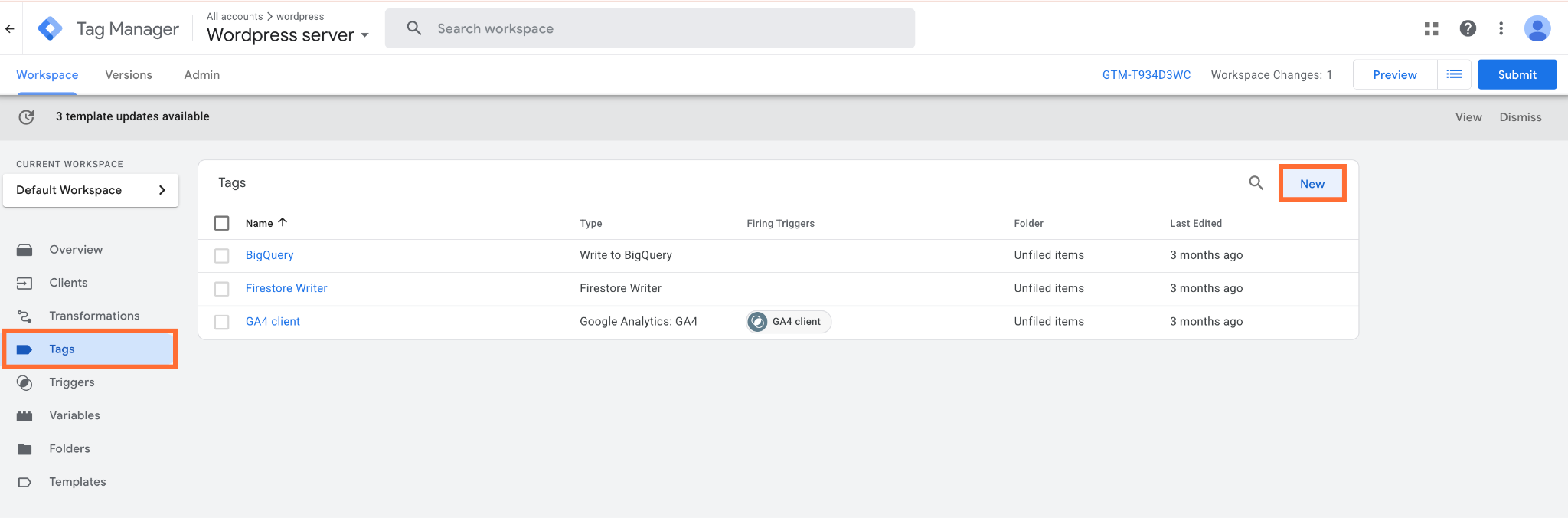Click the Overview sidebar icon
The image size is (1568, 518).
tap(24, 250)
